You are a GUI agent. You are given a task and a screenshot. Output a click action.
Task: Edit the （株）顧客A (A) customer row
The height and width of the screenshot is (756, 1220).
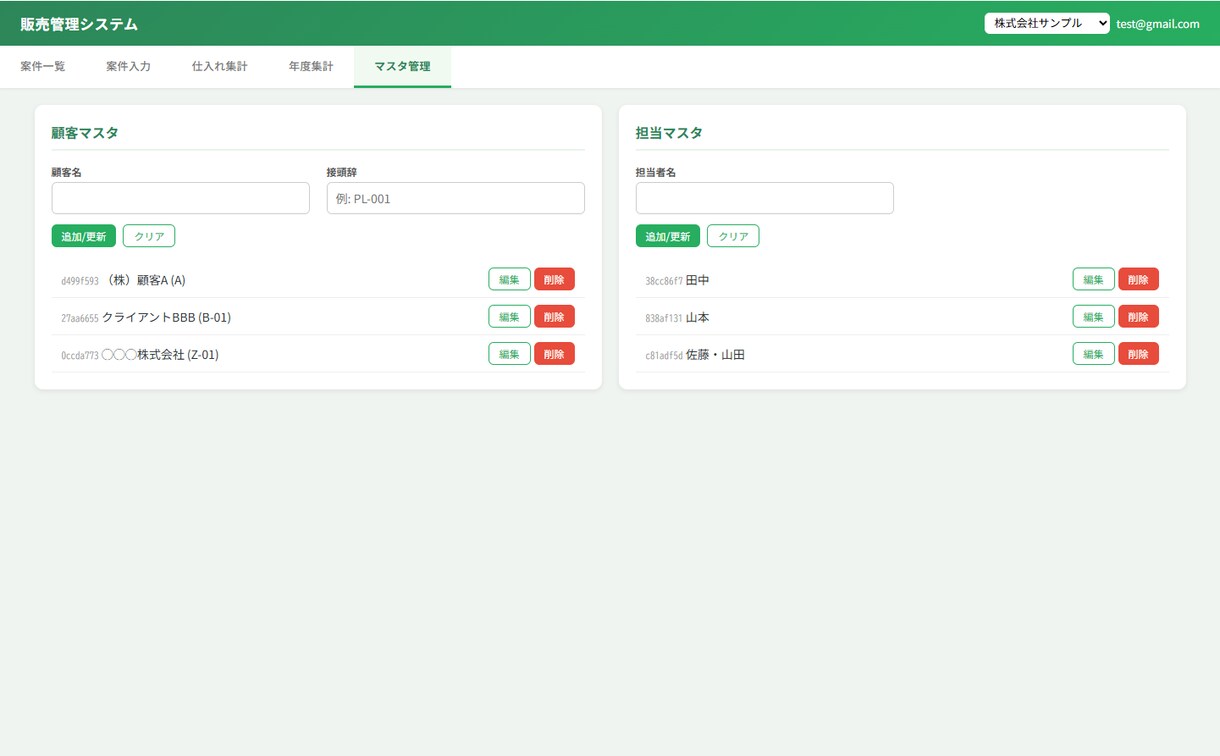click(509, 279)
